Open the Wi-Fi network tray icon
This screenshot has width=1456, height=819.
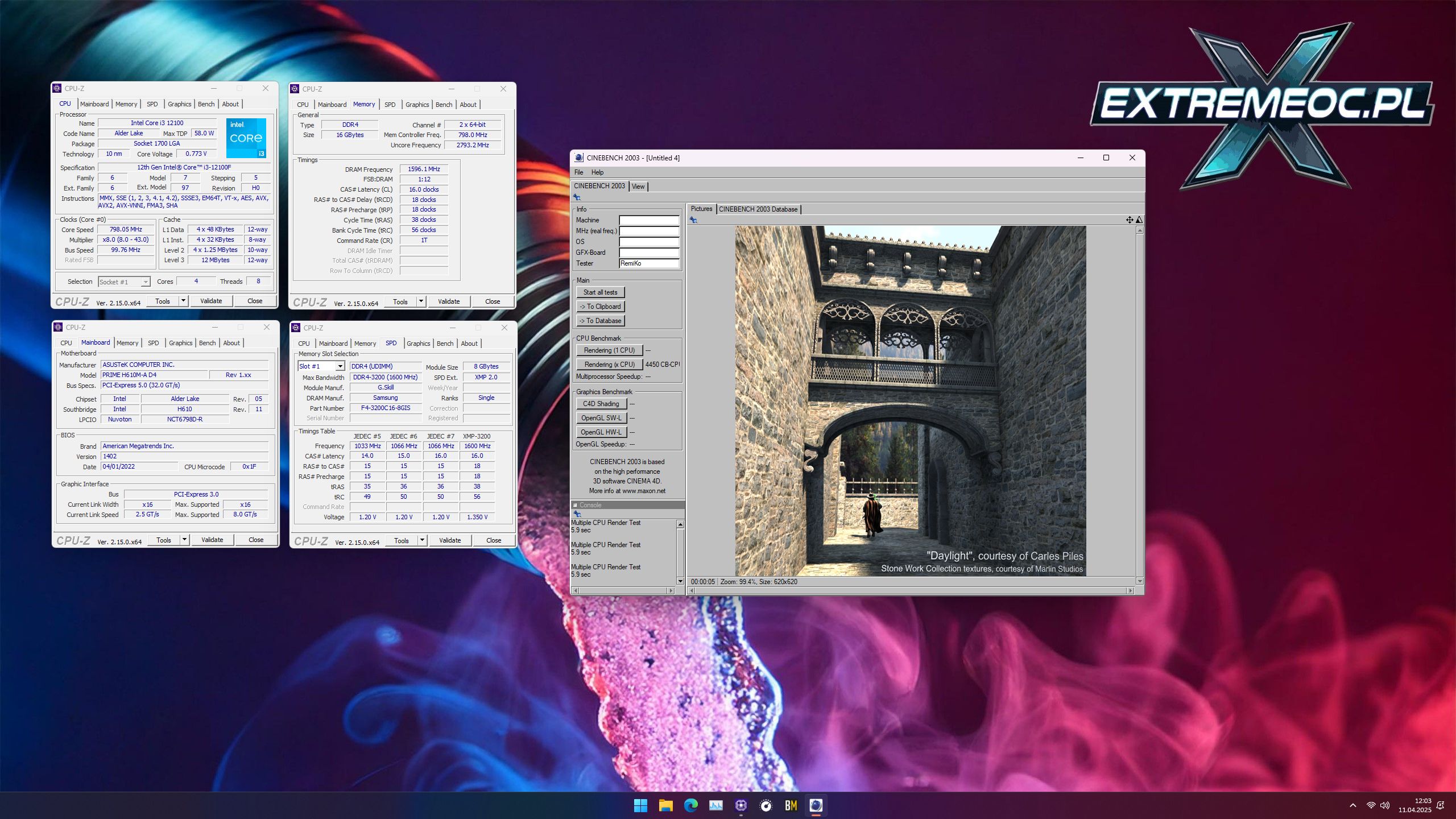click(1371, 805)
